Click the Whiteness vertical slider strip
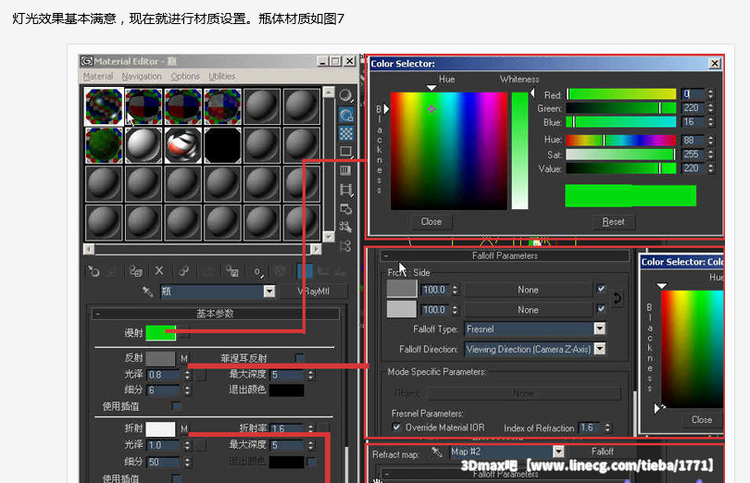 [520, 151]
